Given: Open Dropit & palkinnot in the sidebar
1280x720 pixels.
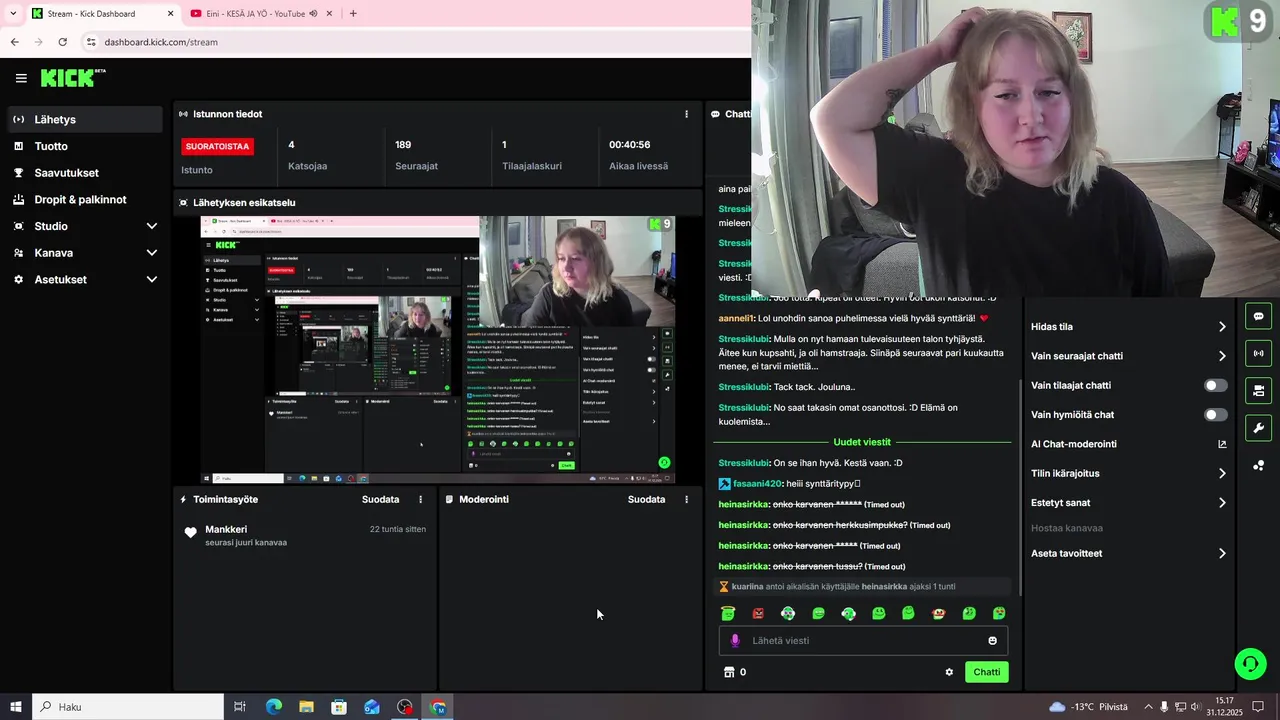Looking at the screenshot, I should (x=83, y=199).
